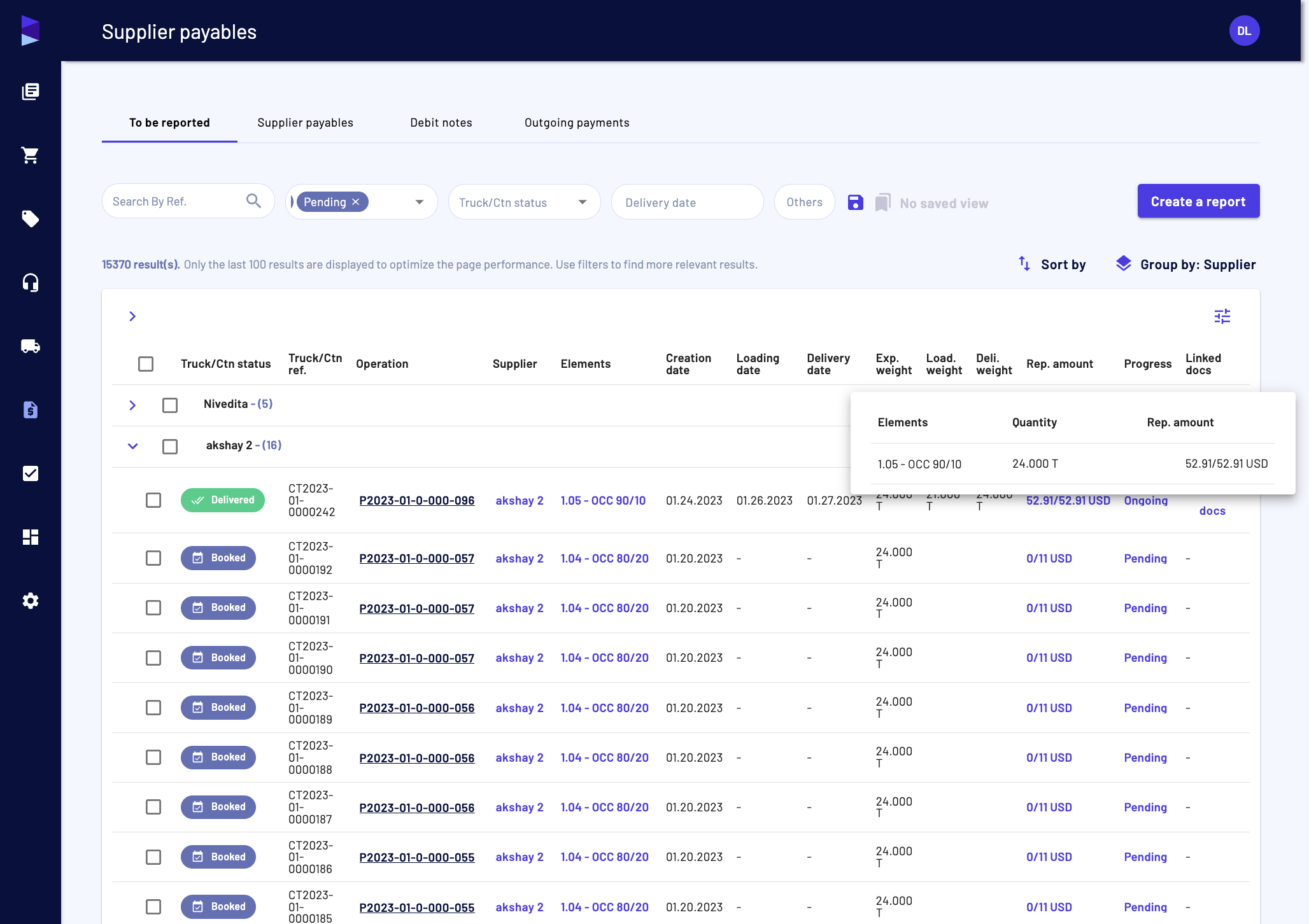Select the row CT2023-01-0000192 checkbox
The width and height of the screenshot is (1309, 924).
point(153,558)
